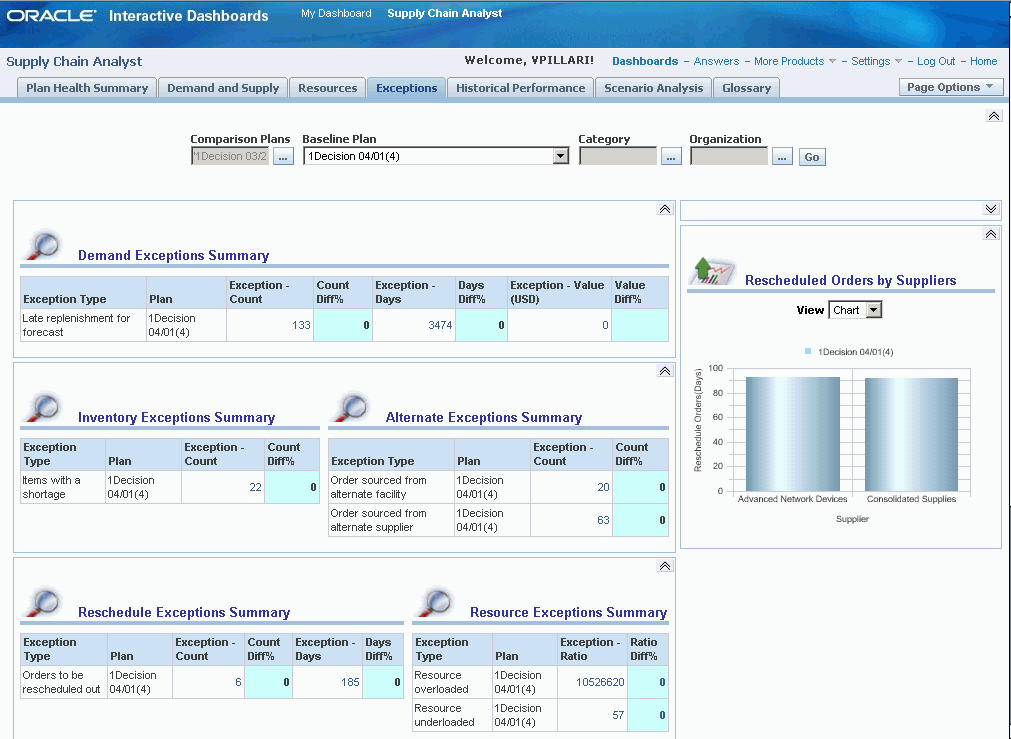
Task: Open the More Products dropdown
Action: point(832,61)
